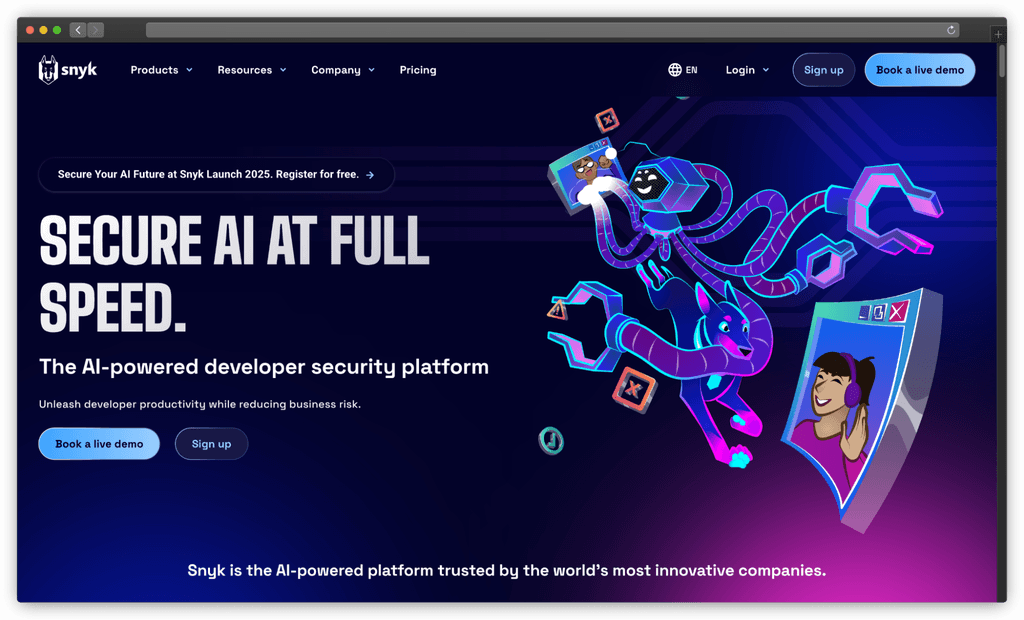Click the page vertical scrollbar thumb
The image size is (1024, 620).
(x=1002, y=61)
